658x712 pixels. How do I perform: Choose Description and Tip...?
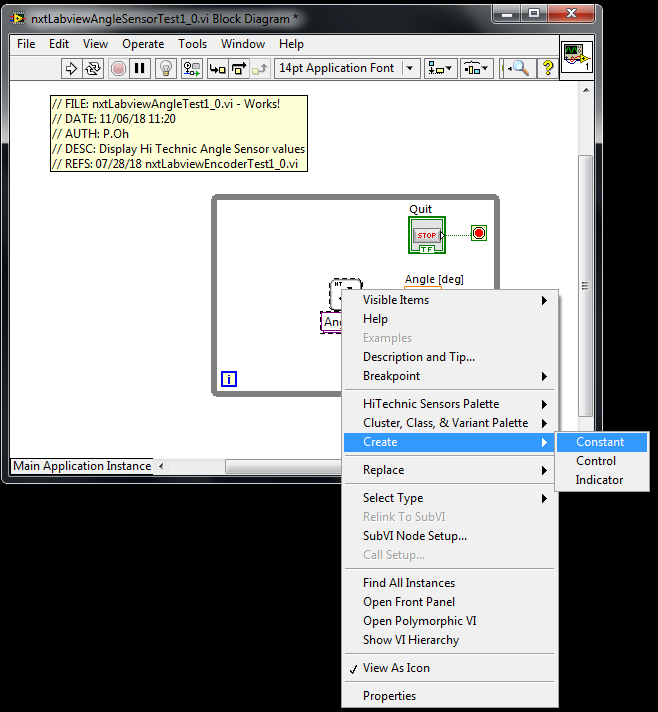[x=450, y=357]
